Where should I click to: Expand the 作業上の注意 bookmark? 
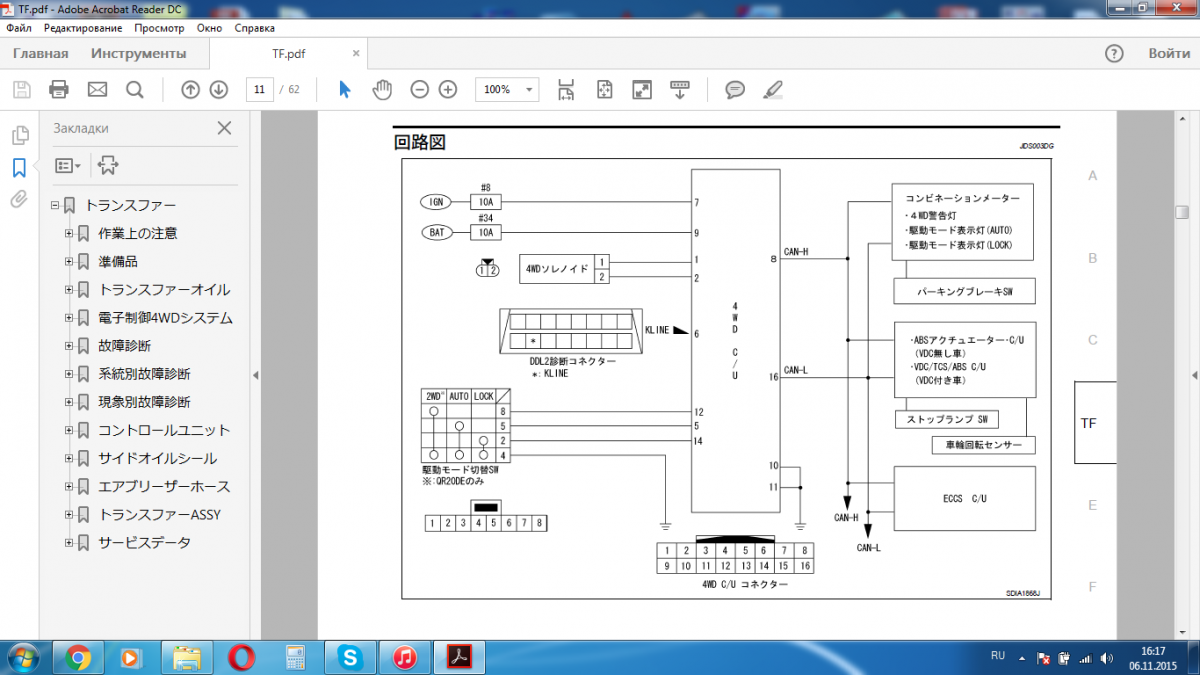point(70,234)
